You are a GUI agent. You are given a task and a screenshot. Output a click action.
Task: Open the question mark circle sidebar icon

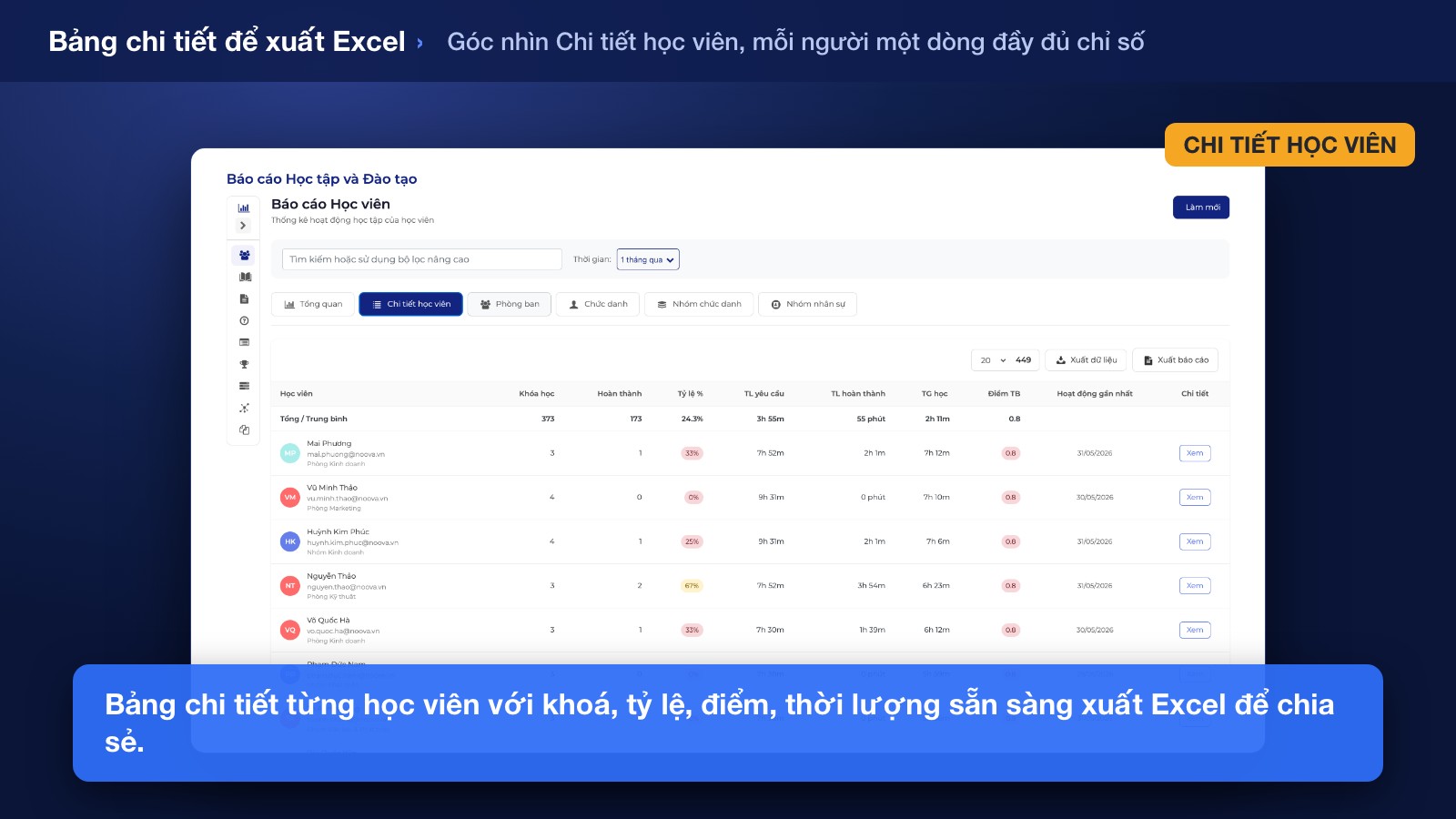point(244,320)
